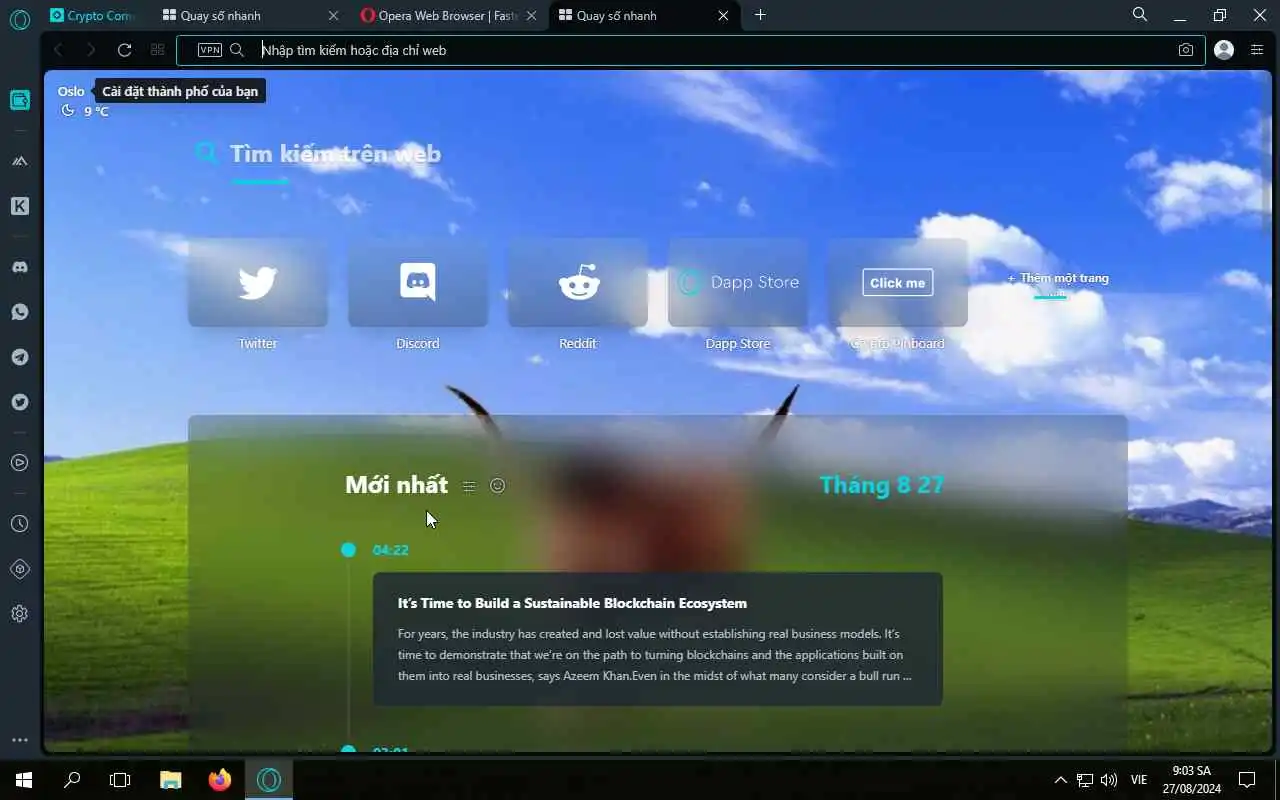Image resolution: width=1280 pixels, height=800 pixels.
Task: Open the search tabs magnifier
Action: (1140, 15)
